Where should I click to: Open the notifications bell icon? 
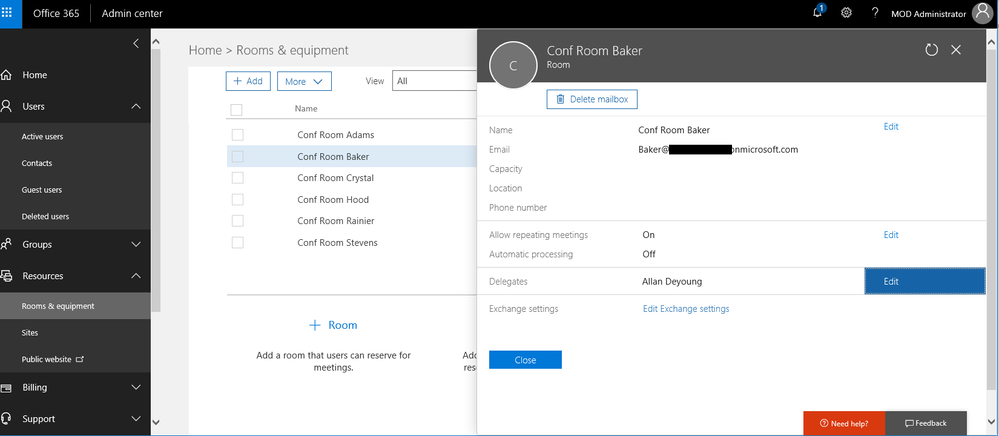pos(817,13)
